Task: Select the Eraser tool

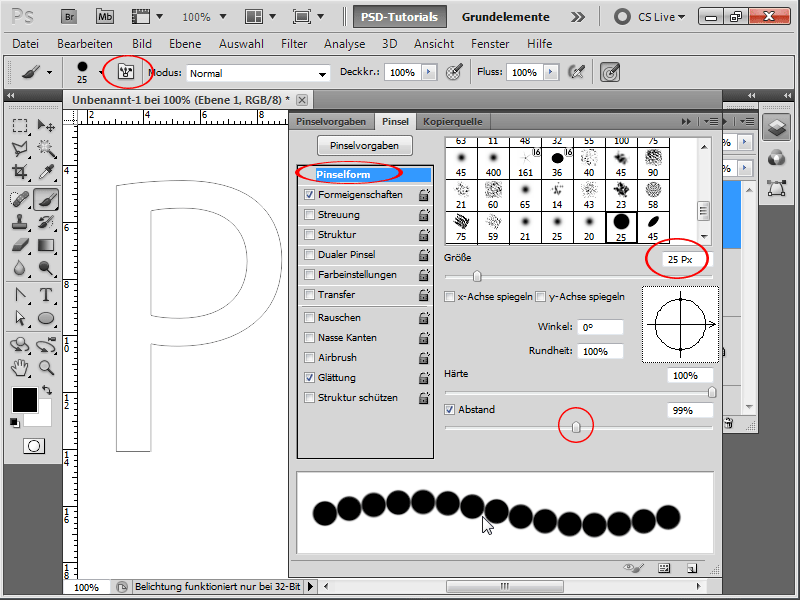Action: (20, 245)
